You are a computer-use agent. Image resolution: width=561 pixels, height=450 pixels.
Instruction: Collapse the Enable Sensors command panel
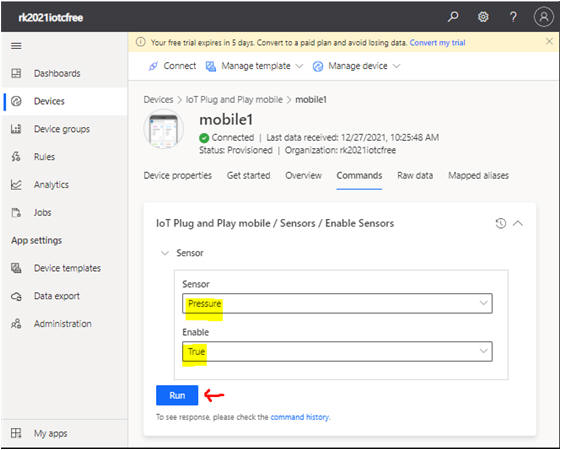(518, 224)
